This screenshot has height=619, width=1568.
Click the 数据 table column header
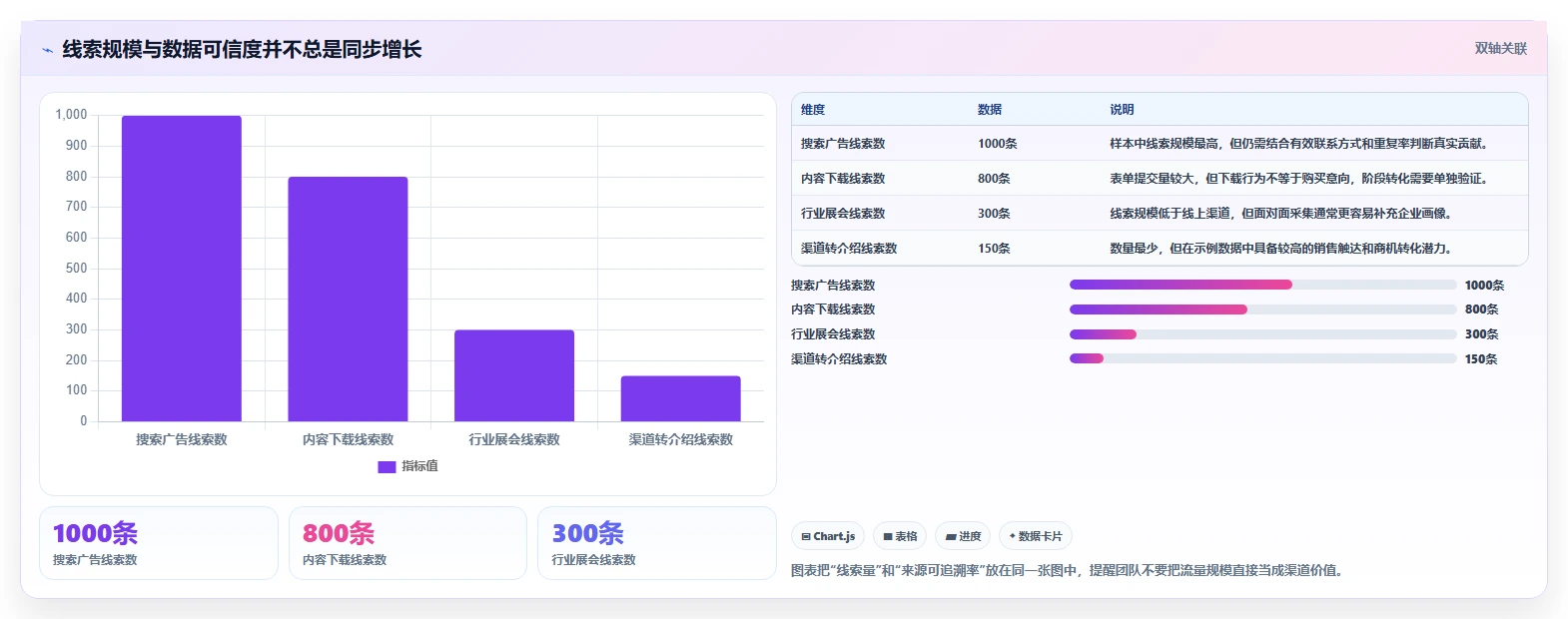point(990,110)
